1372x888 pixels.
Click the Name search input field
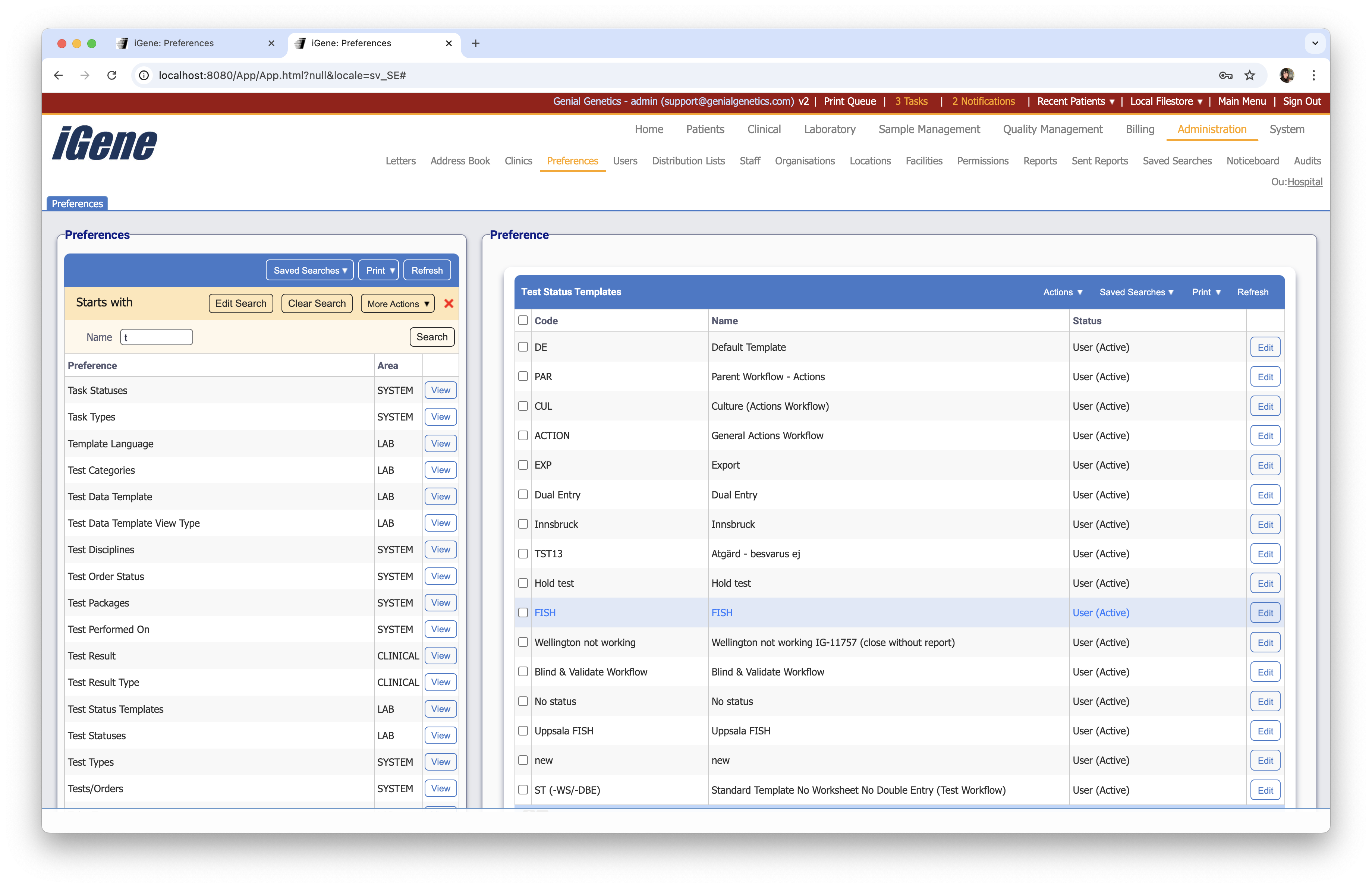click(155, 337)
